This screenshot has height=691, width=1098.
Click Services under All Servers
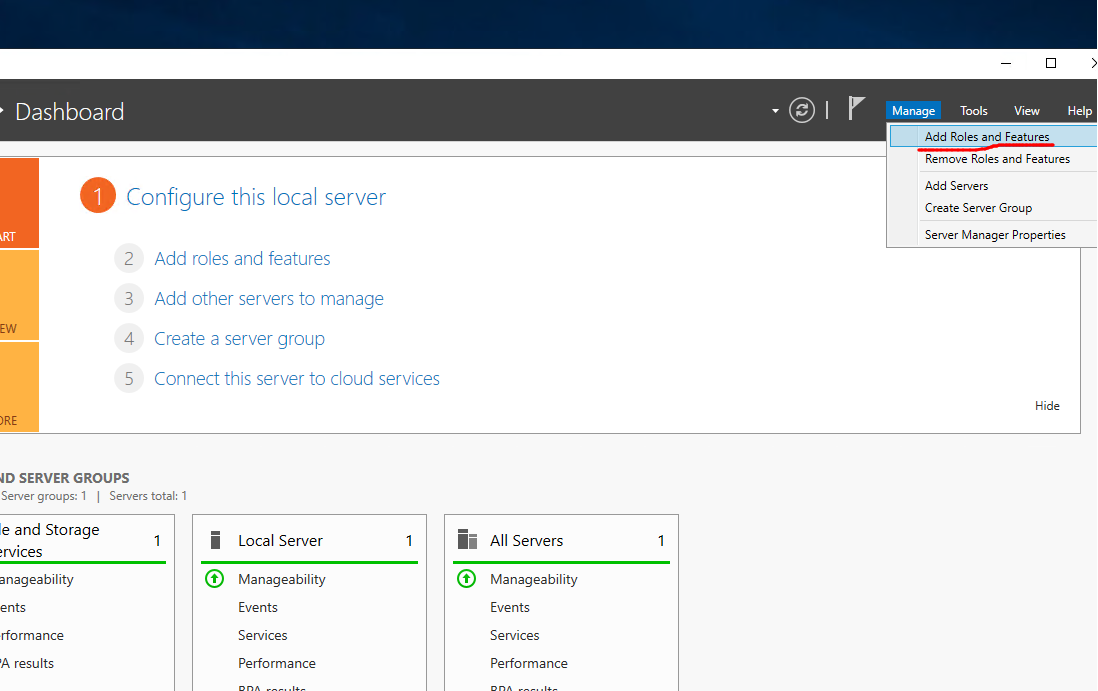pyautogui.click(x=515, y=635)
